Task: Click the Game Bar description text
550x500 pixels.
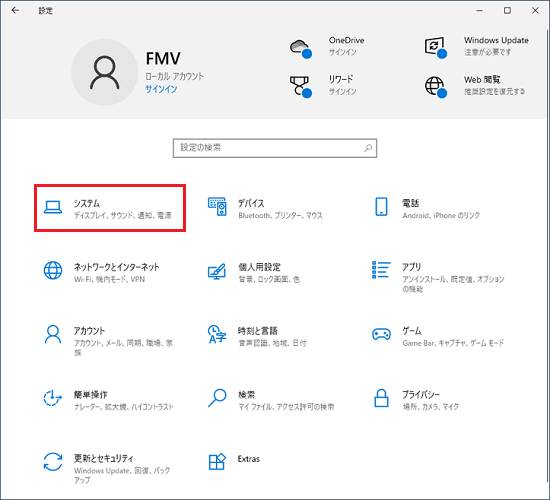Action: tap(453, 343)
